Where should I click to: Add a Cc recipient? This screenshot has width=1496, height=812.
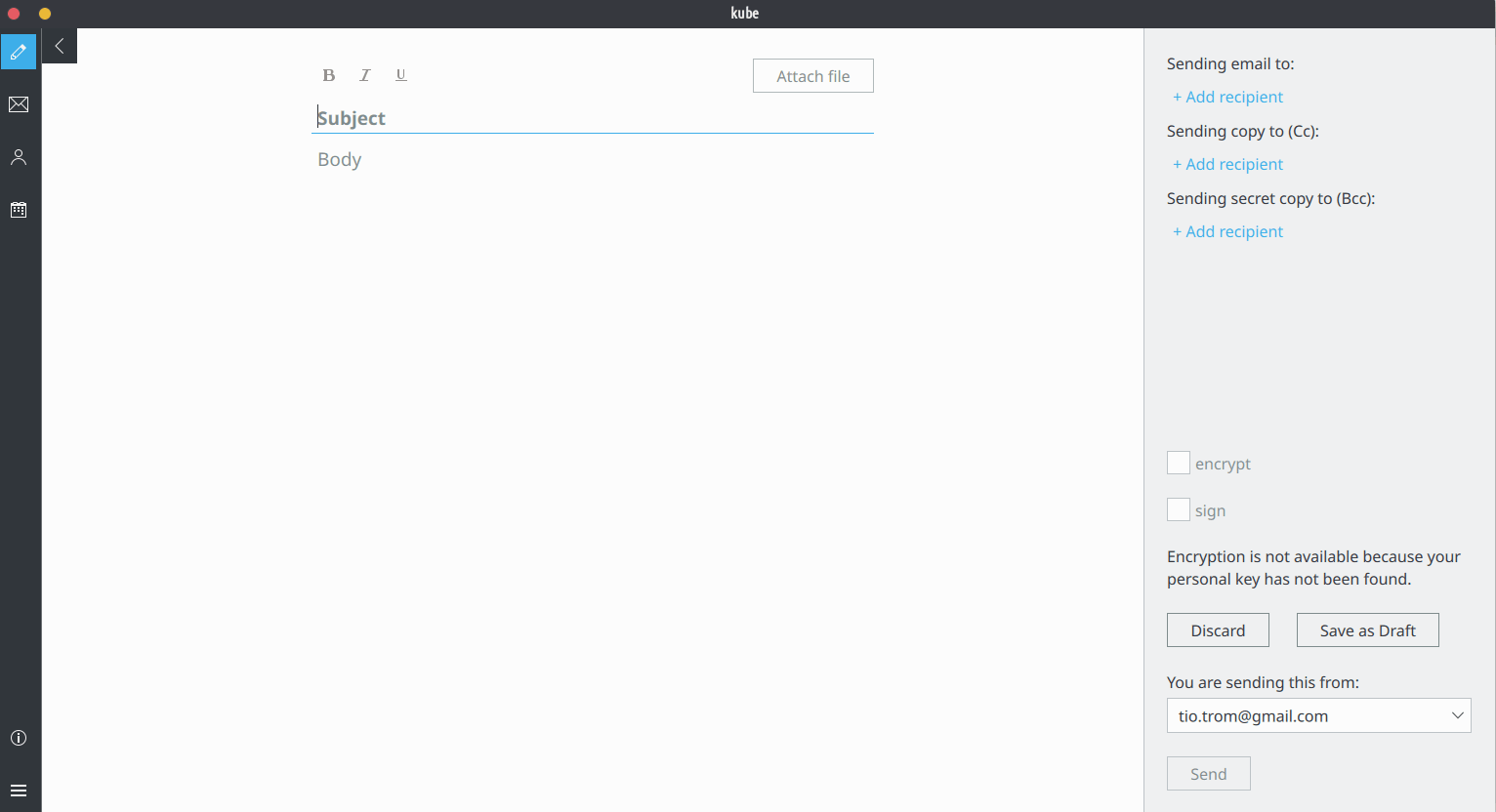point(1228,164)
